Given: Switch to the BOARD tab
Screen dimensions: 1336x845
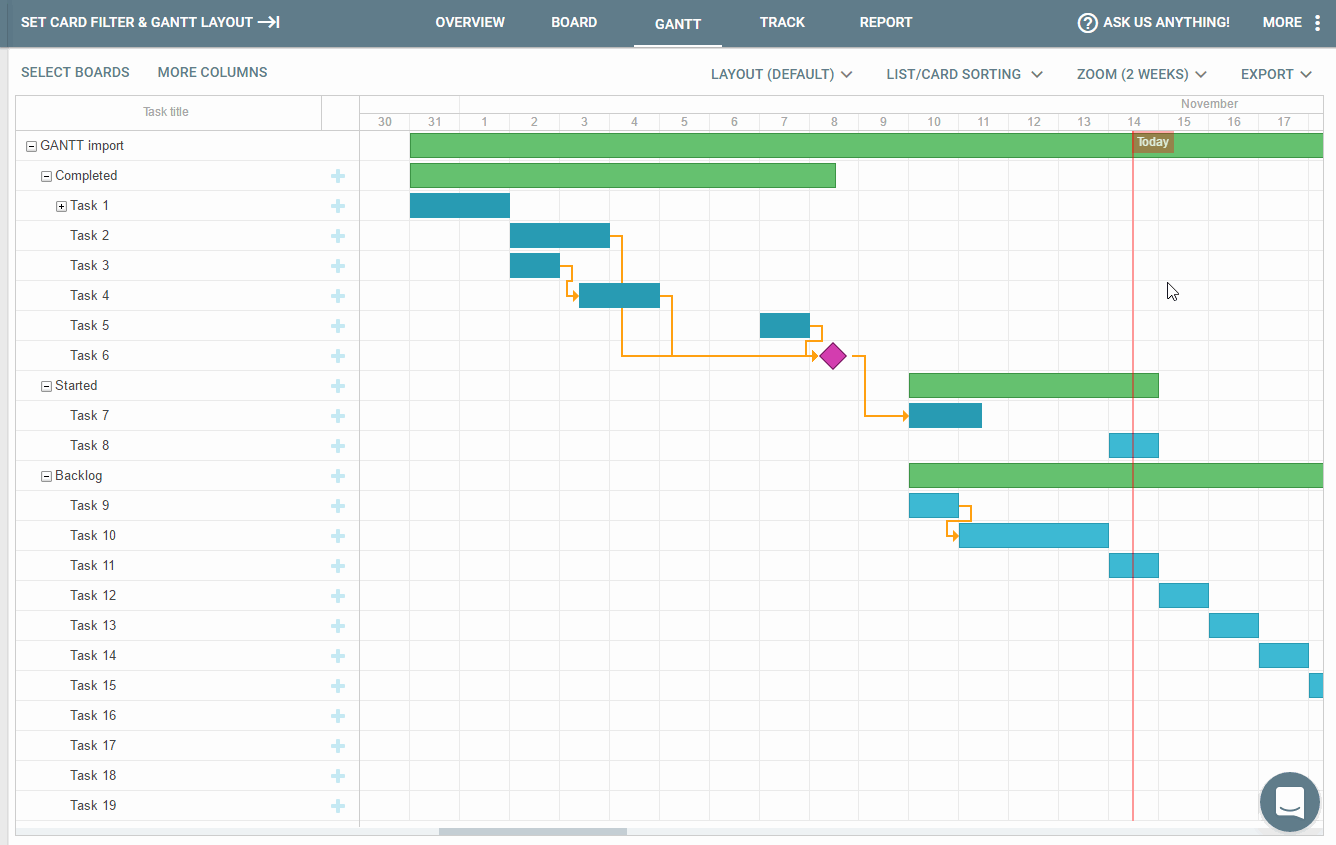Looking at the screenshot, I should pyautogui.click(x=574, y=22).
